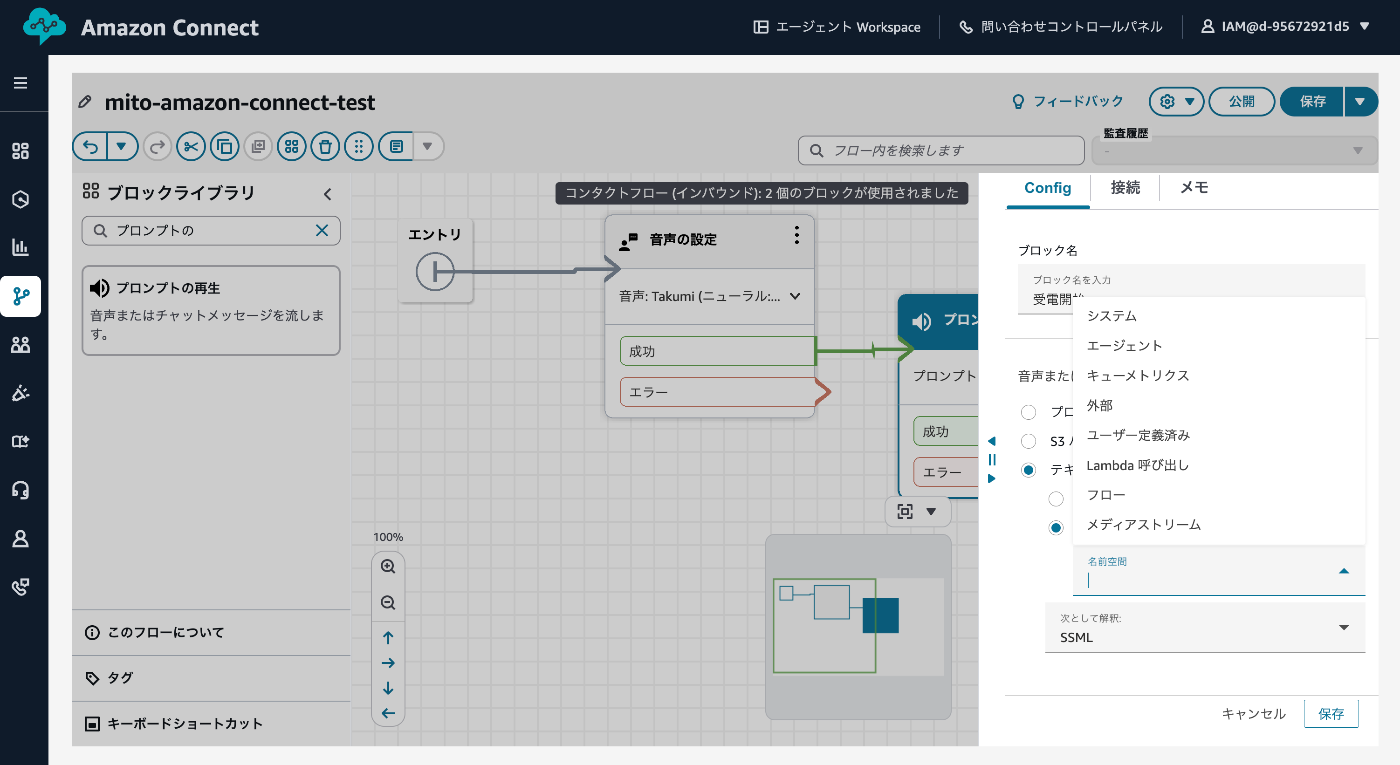Click the notes toolbar button
Screen dimensions: 1400x765
[x=396, y=147]
